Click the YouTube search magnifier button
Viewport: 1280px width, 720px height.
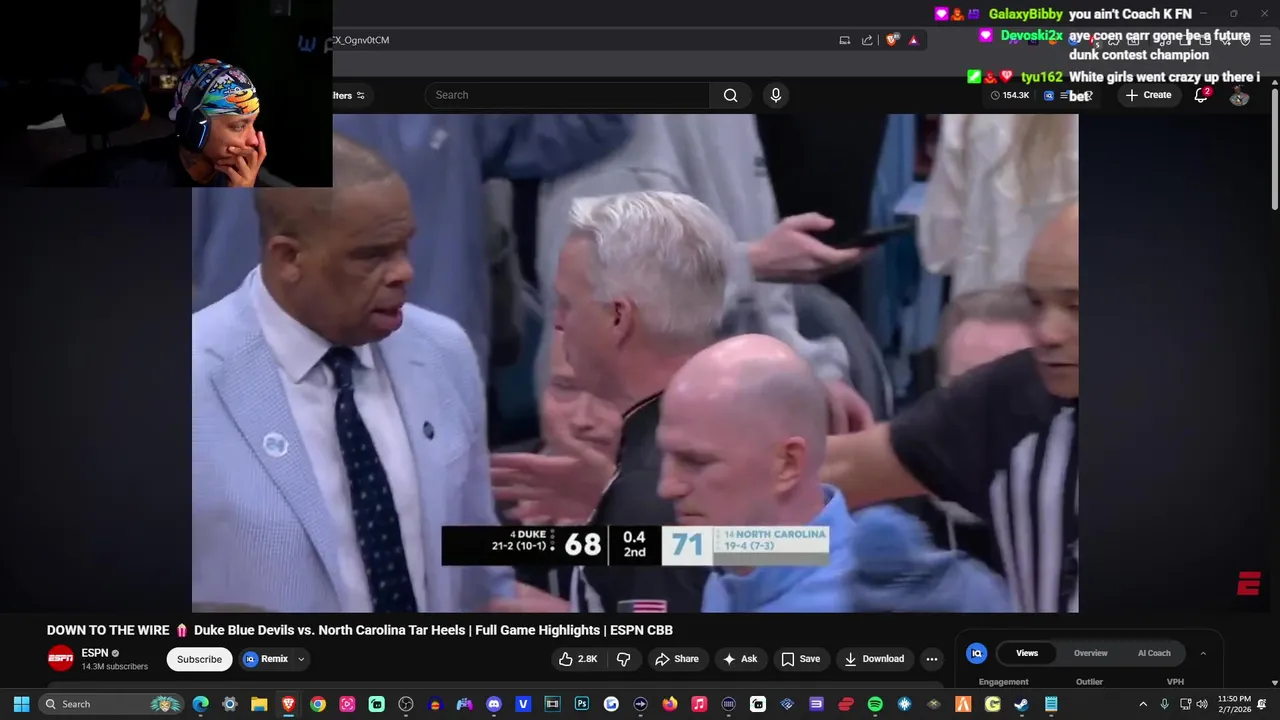pyautogui.click(x=730, y=95)
